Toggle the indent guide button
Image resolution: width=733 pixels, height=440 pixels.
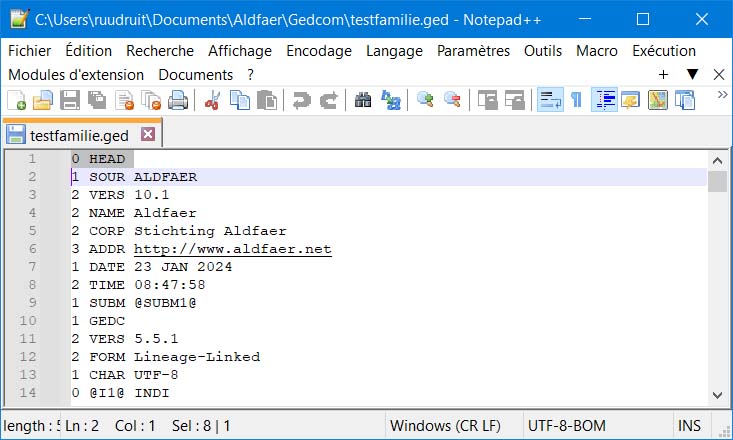pyautogui.click(x=604, y=99)
